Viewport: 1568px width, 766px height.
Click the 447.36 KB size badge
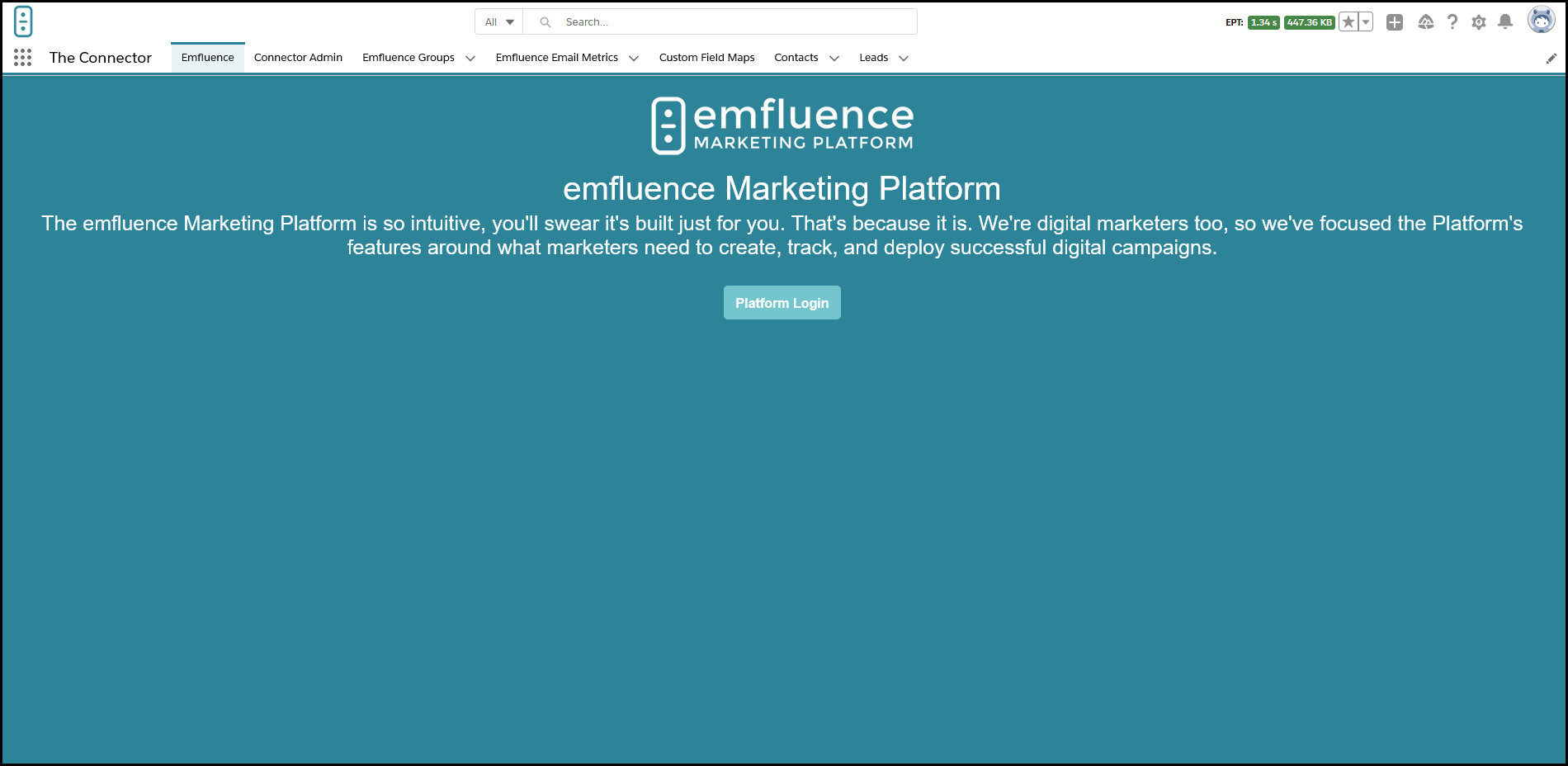coord(1310,22)
